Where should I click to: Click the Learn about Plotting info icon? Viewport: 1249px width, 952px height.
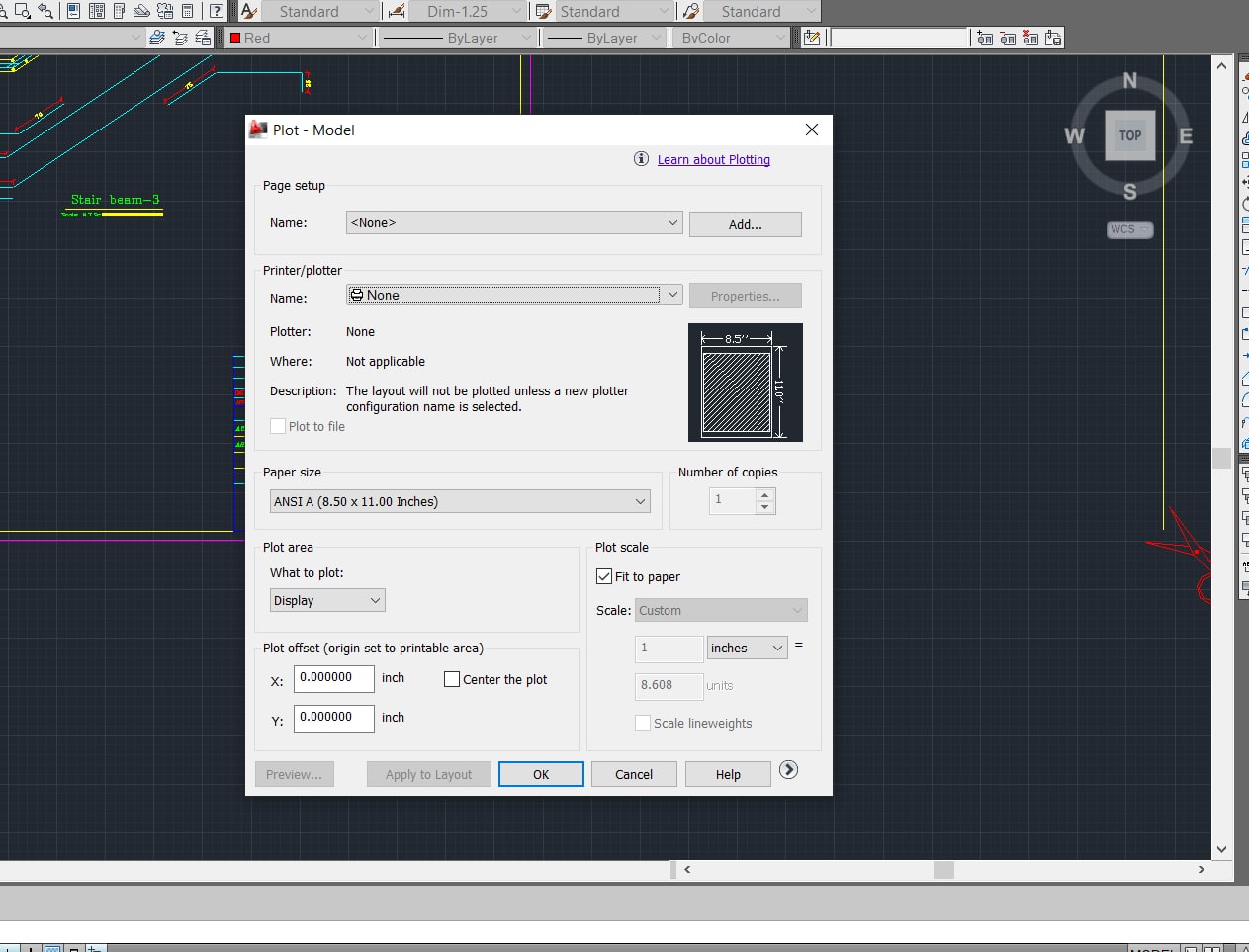641,159
